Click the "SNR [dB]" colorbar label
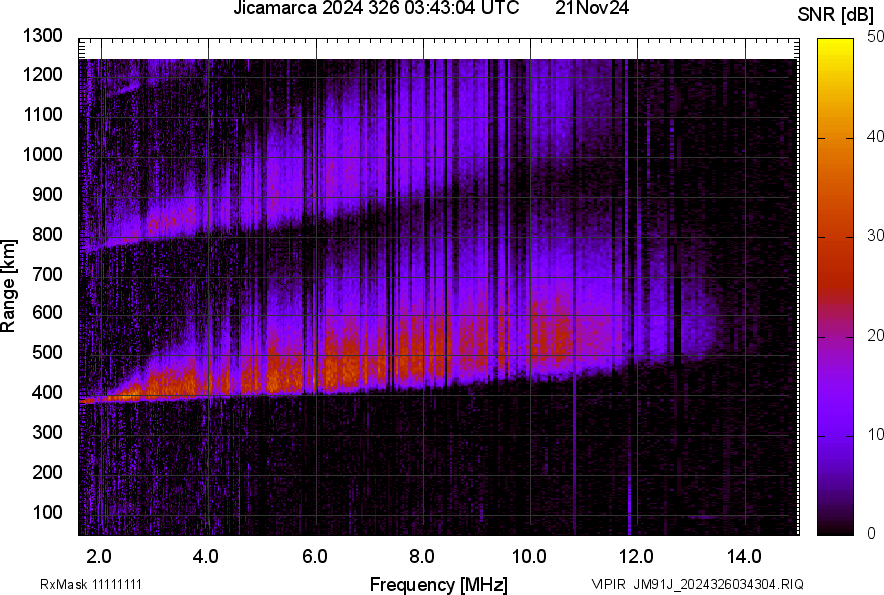Image resolution: width=884 pixels, height=595 pixels. [x=838, y=15]
